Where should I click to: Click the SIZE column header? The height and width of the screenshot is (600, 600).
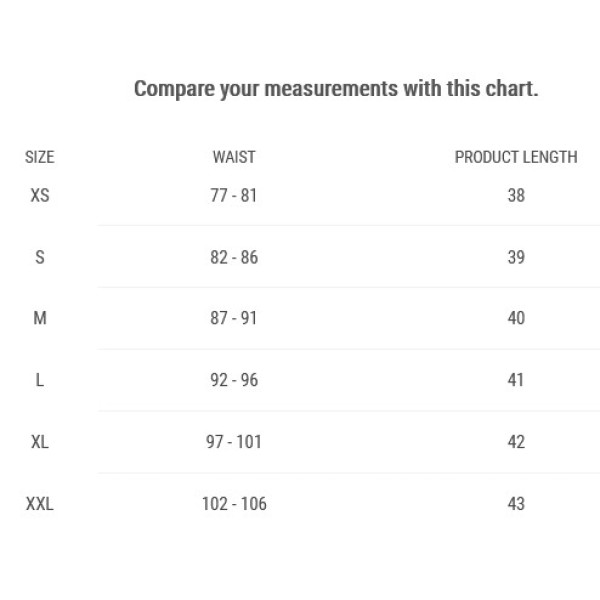(x=40, y=157)
